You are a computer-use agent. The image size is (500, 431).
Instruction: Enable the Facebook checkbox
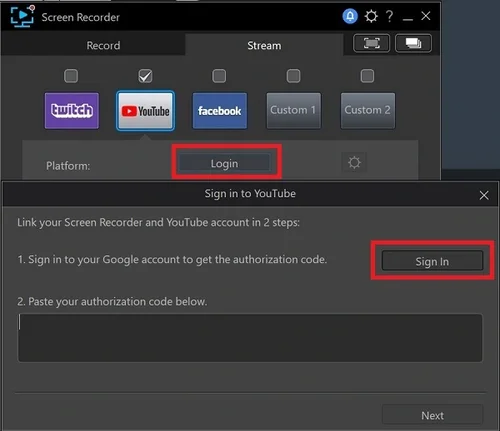(219, 76)
